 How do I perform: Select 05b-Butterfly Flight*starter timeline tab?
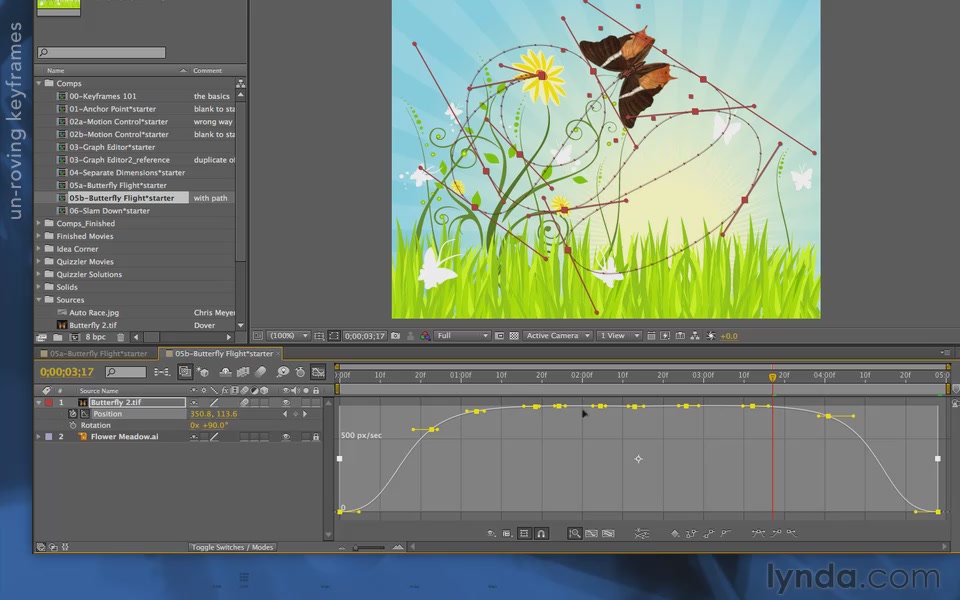[x=223, y=353]
